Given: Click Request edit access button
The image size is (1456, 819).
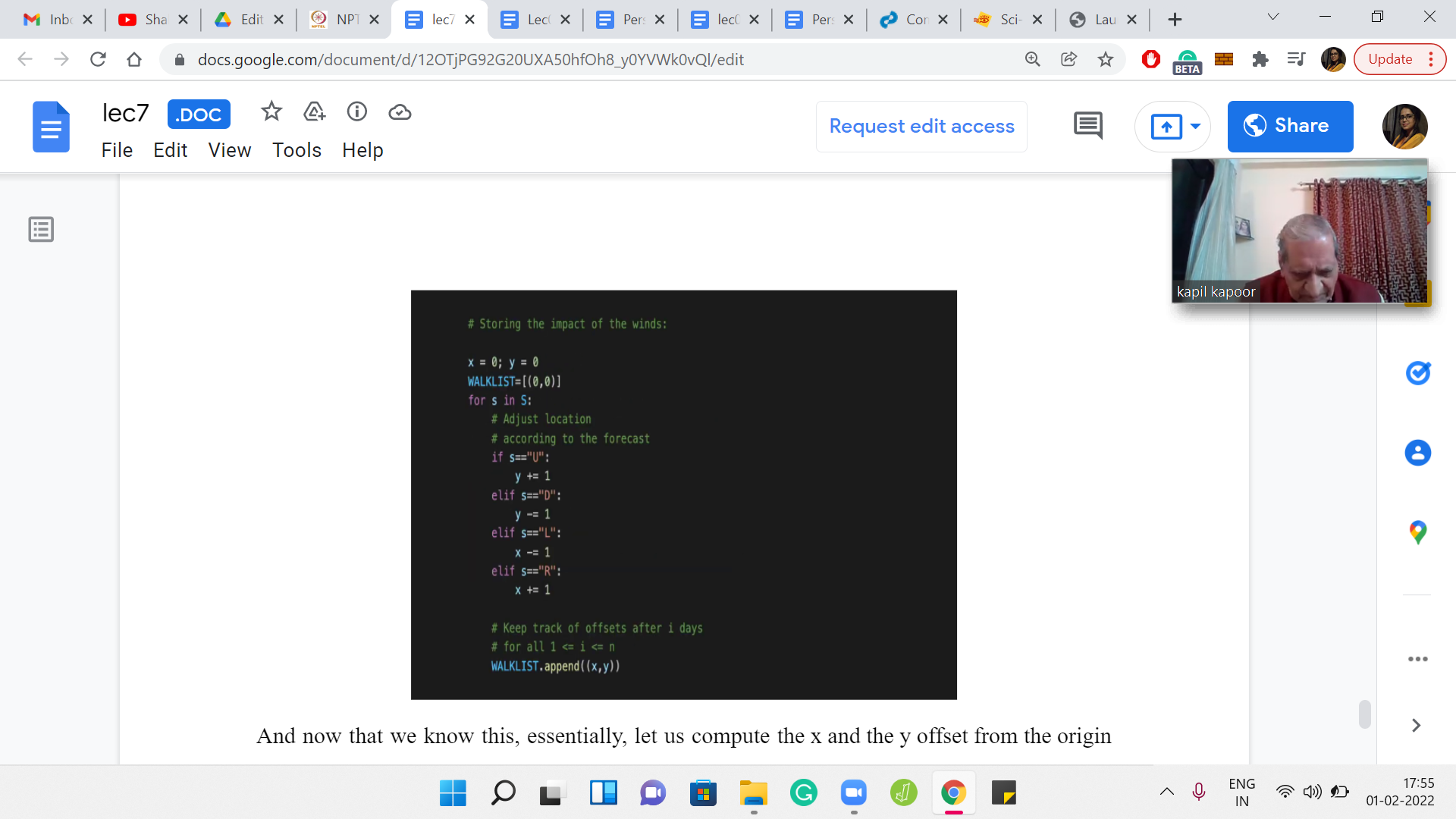Looking at the screenshot, I should pyautogui.click(x=921, y=126).
